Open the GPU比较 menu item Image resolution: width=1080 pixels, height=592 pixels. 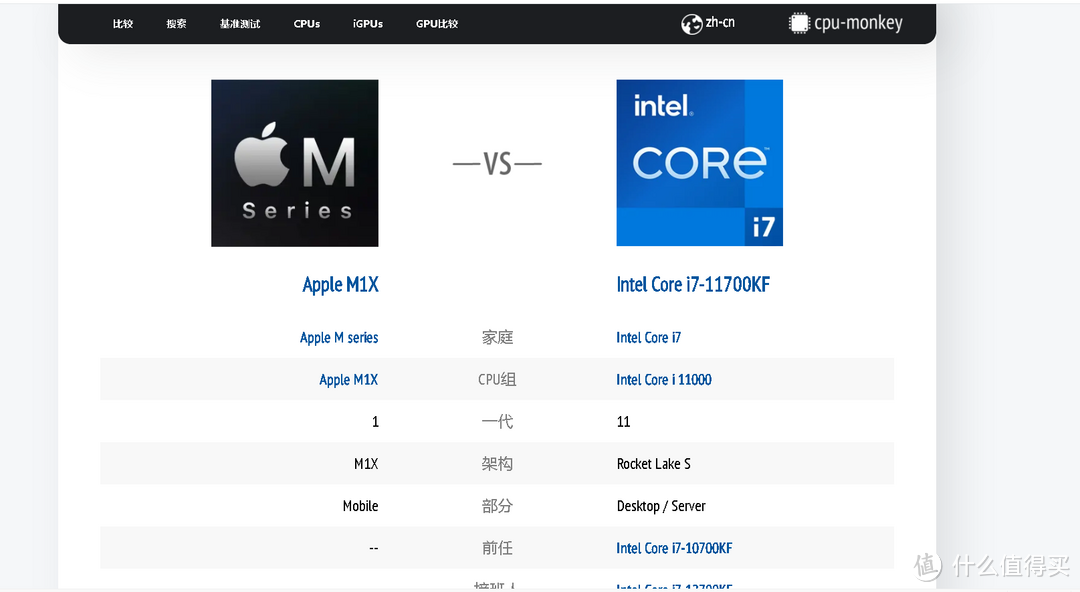click(x=437, y=23)
